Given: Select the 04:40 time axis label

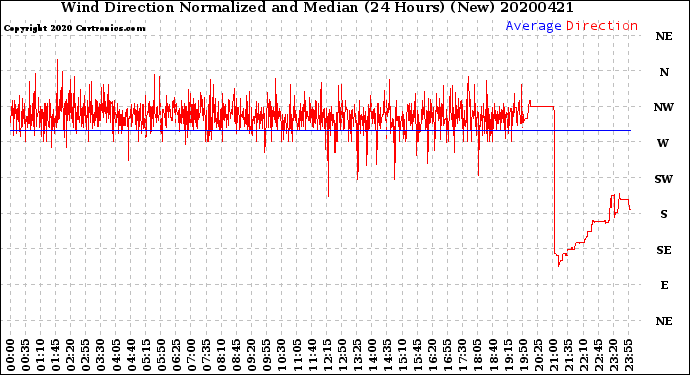Looking at the screenshot, I should point(131,355).
